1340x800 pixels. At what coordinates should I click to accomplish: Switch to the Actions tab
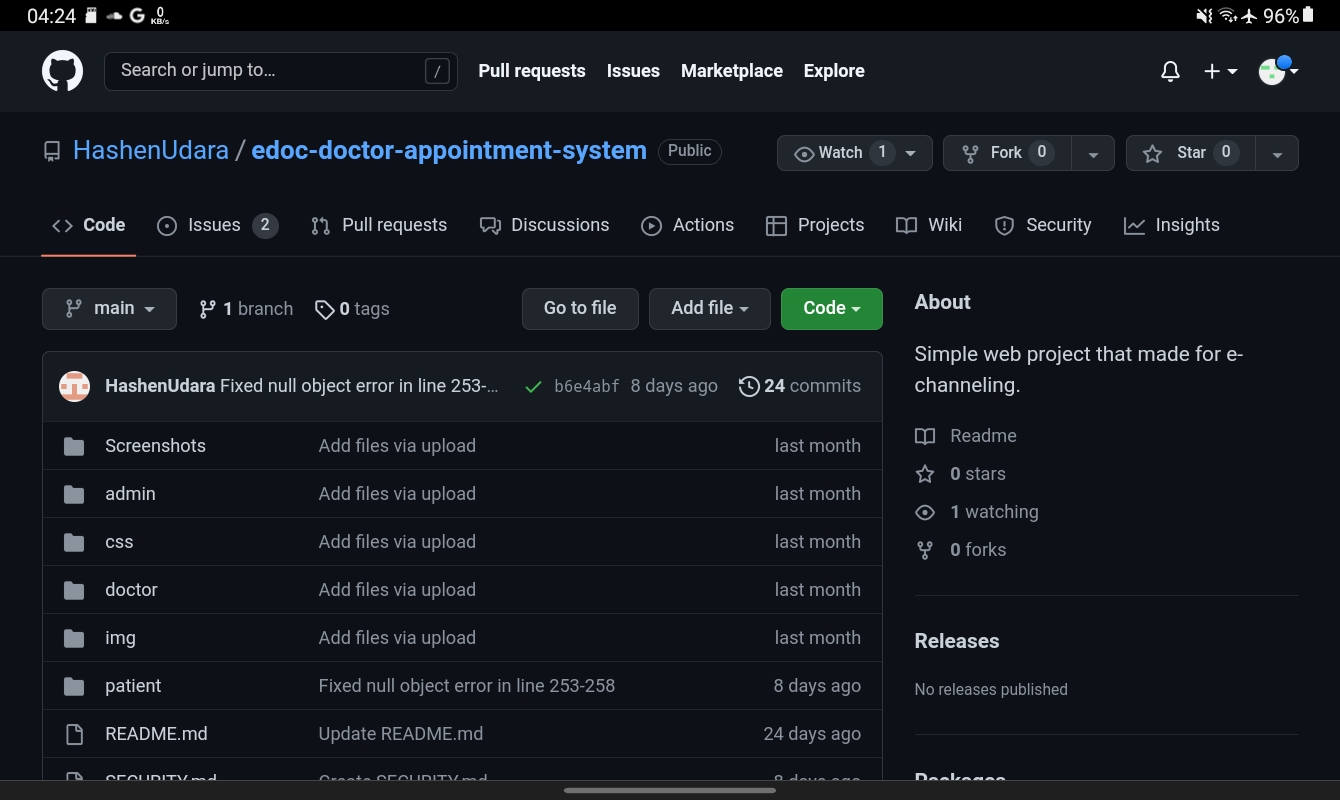coord(687,225)
